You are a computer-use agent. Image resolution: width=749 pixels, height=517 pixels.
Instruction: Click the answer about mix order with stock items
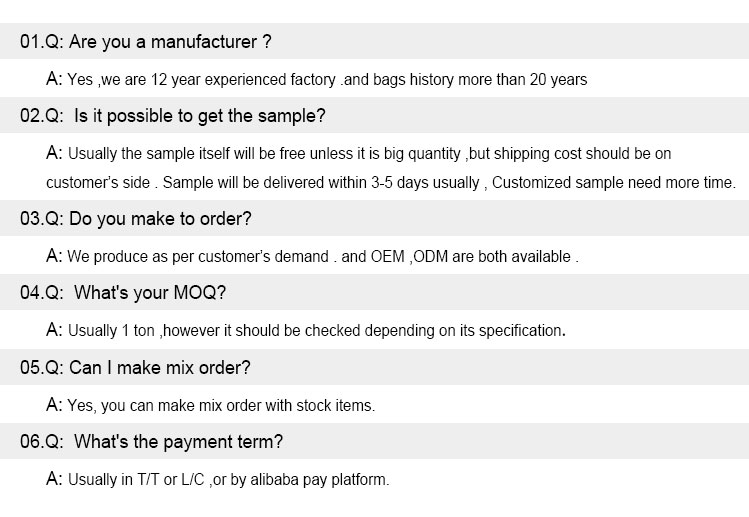coord(211,405)
